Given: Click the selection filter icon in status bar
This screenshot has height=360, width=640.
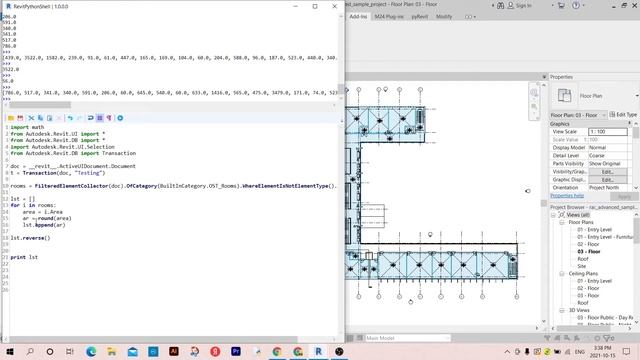Looking at the screenshot, I should 608,338.
